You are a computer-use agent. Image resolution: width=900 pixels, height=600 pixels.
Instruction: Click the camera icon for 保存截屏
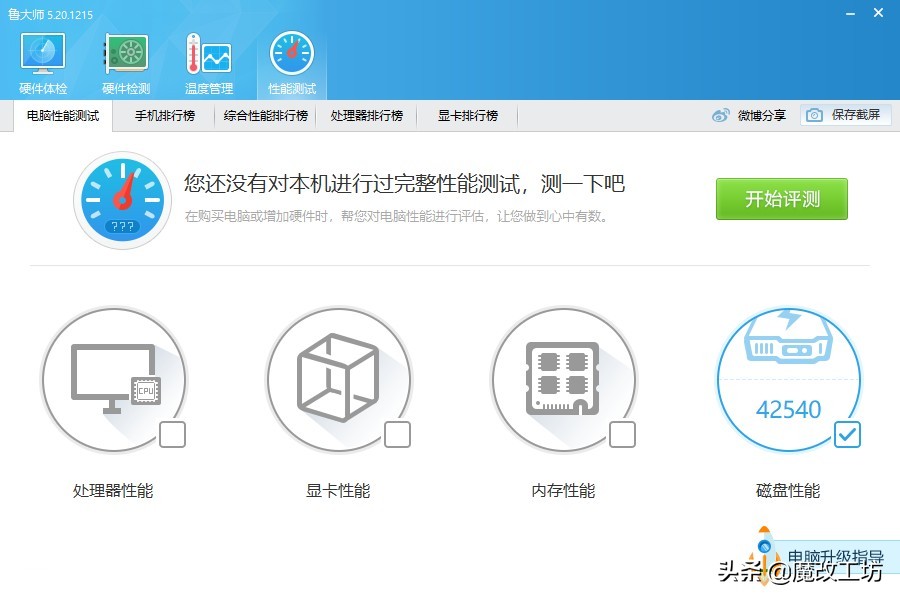[814, 115]
